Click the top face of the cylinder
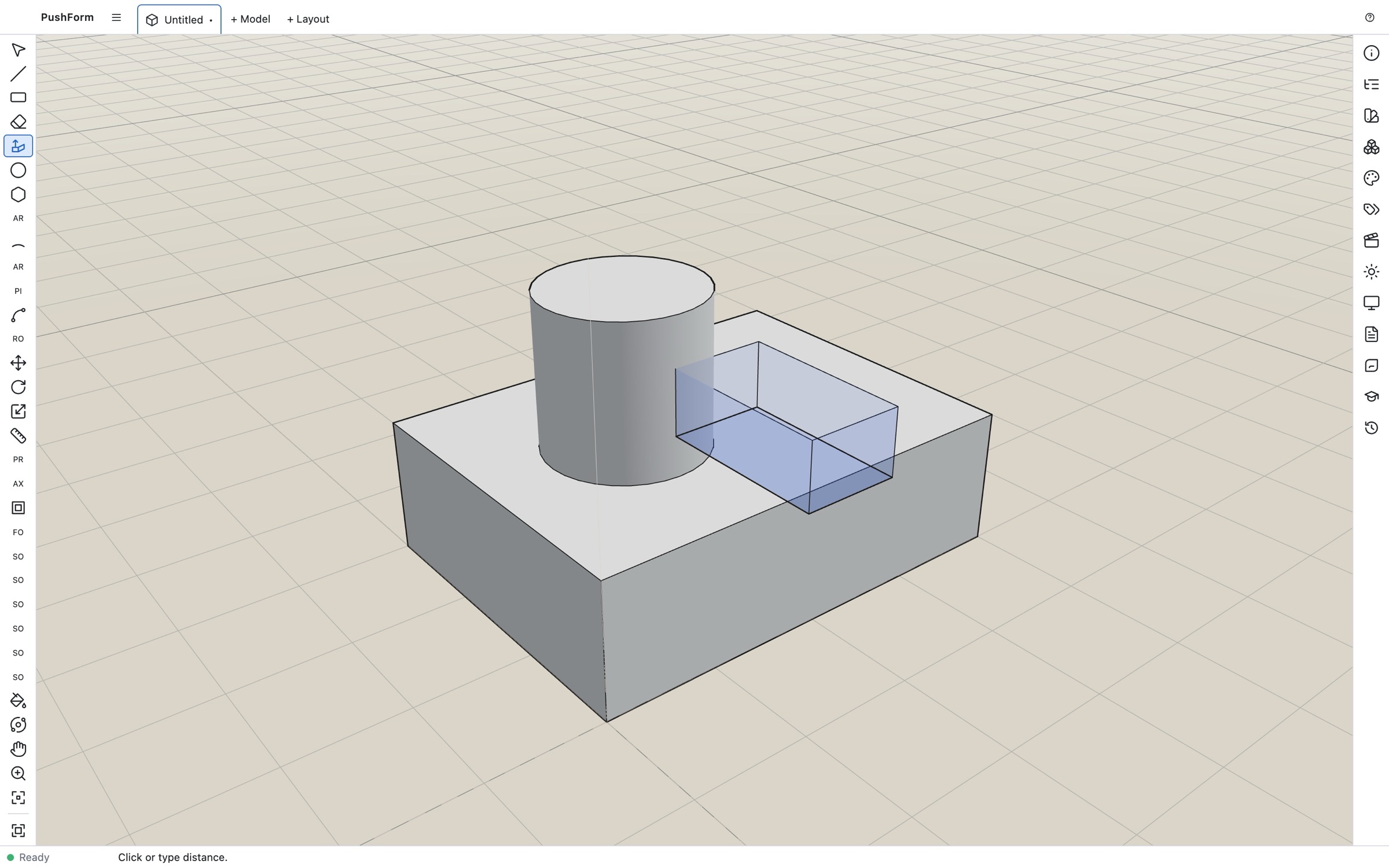 622,289
